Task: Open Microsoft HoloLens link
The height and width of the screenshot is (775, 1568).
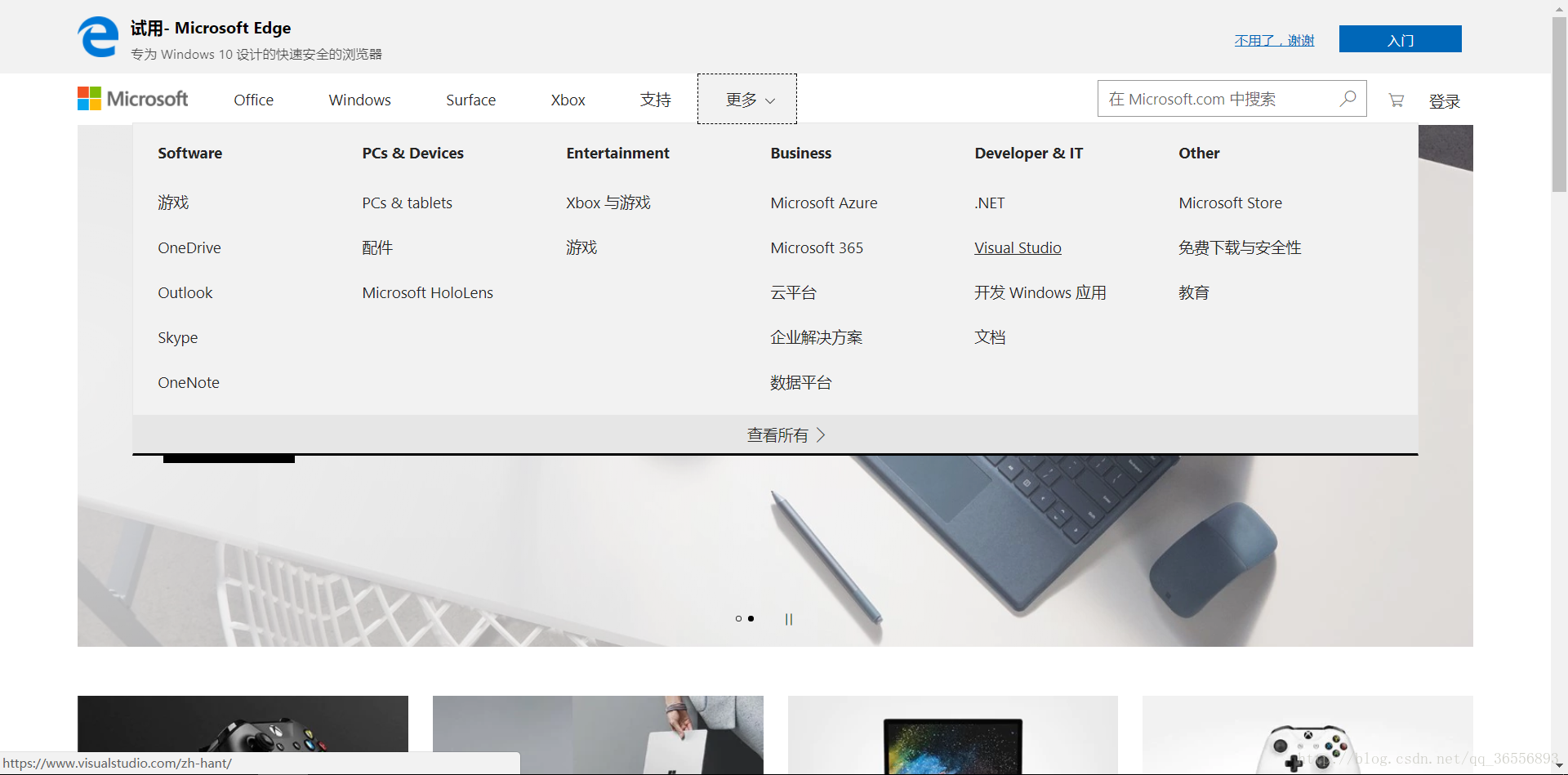Action: [x=428, y=292]
